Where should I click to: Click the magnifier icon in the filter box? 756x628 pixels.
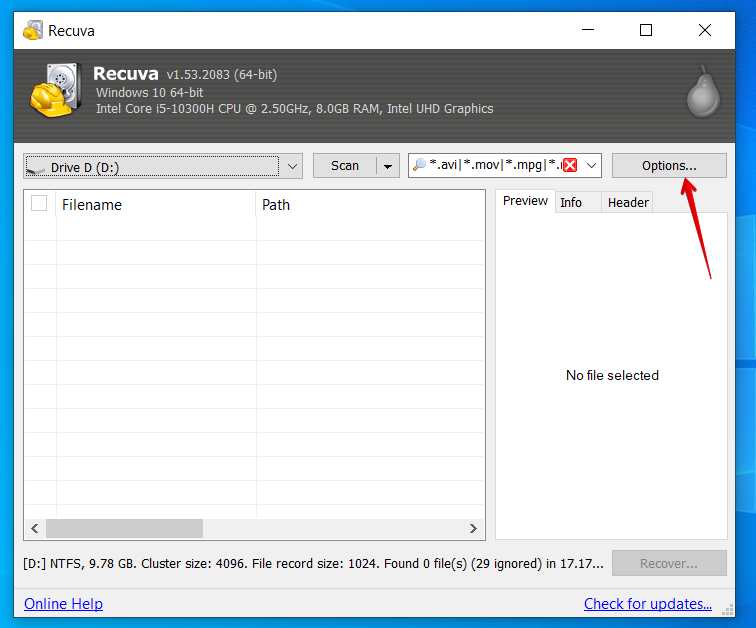pos(420,166)
